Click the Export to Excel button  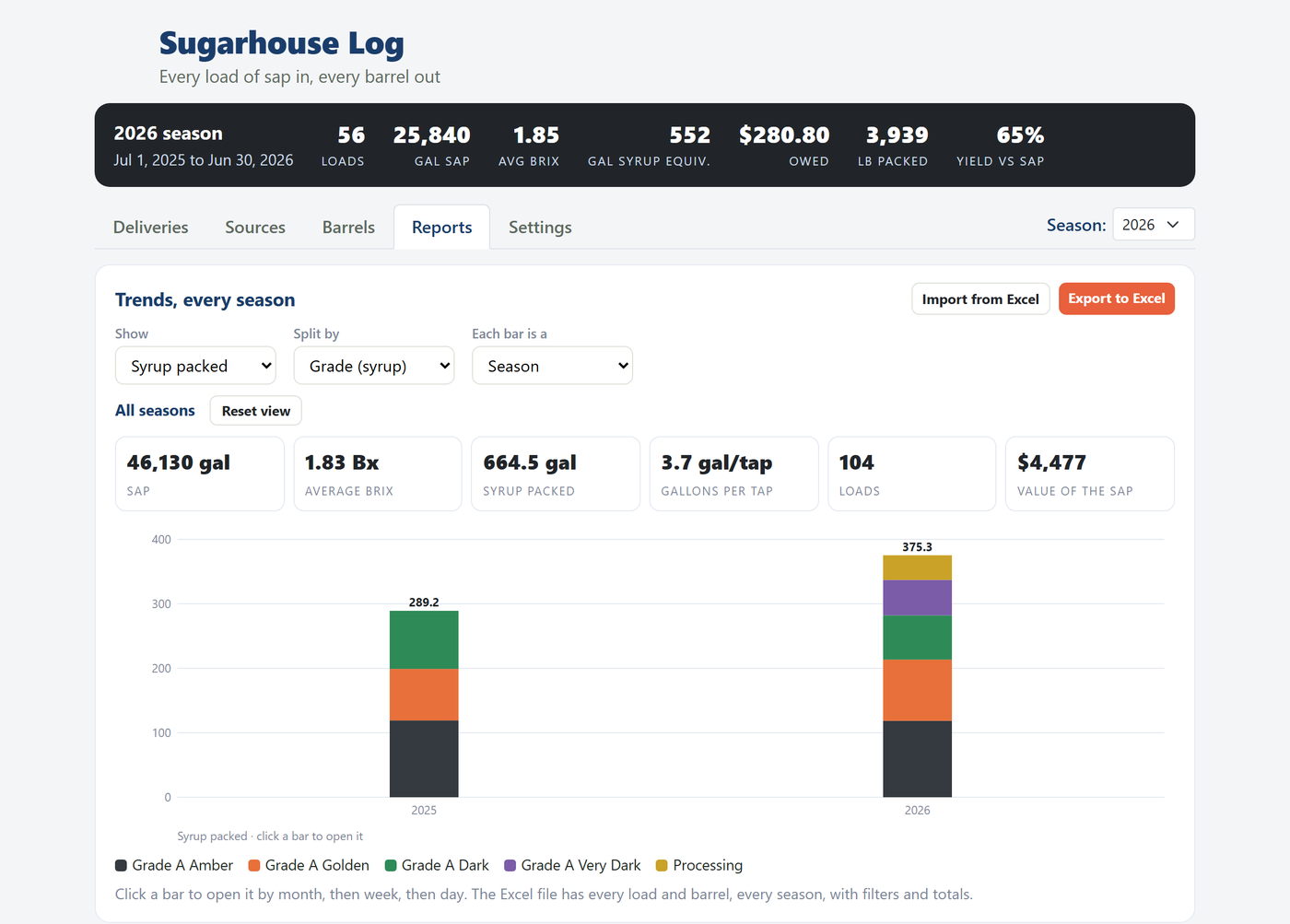click(1117, 298)
